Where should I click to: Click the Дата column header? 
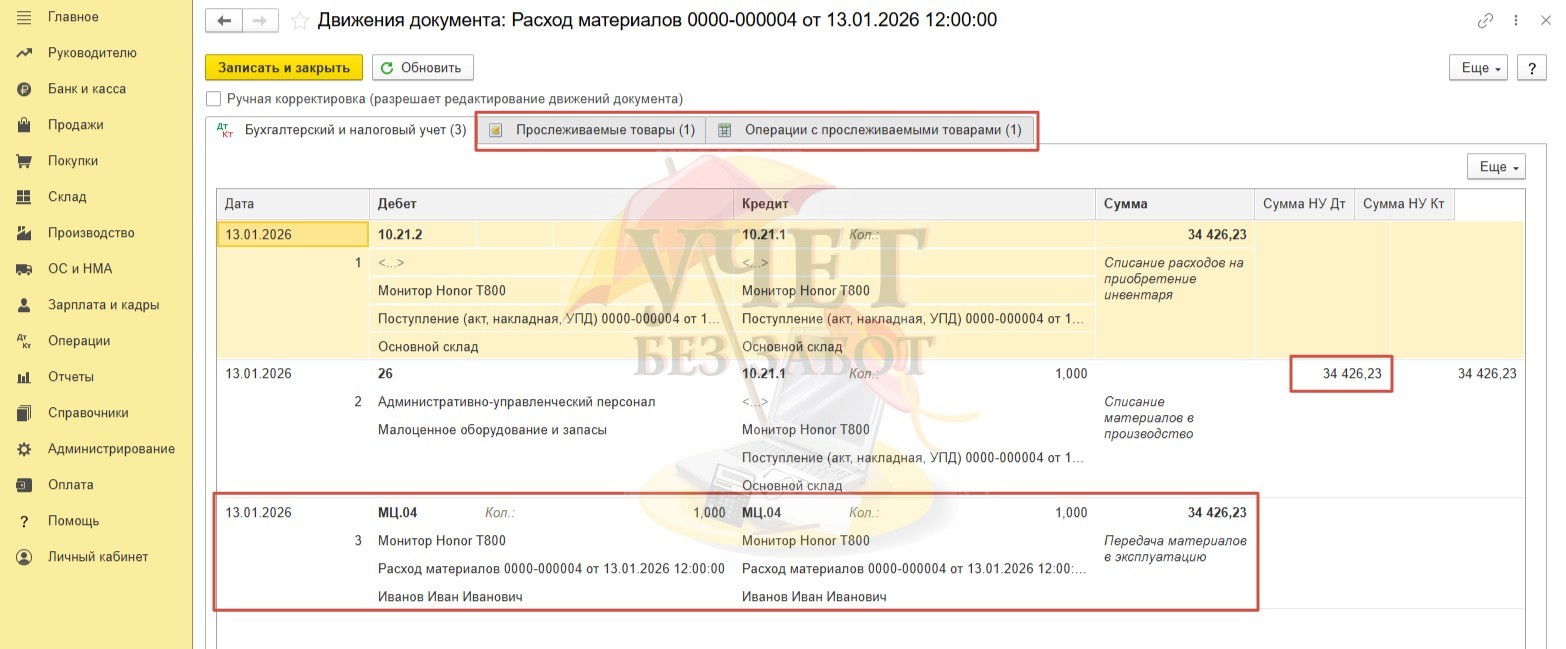293,204
